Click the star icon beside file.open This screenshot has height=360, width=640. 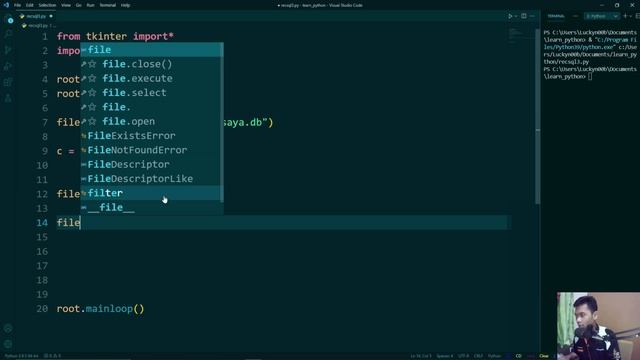coord(93,121)
